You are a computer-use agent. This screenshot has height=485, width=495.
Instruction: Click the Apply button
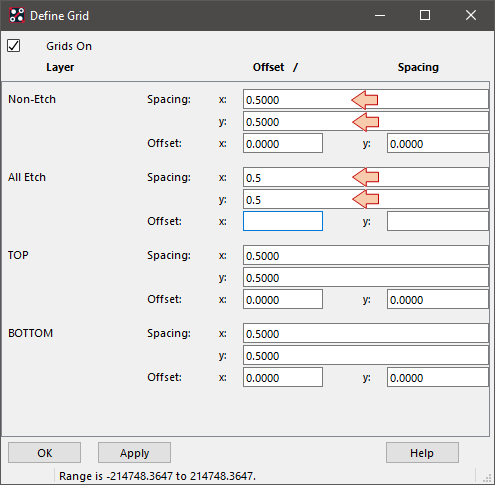click(x=134, y=453)
